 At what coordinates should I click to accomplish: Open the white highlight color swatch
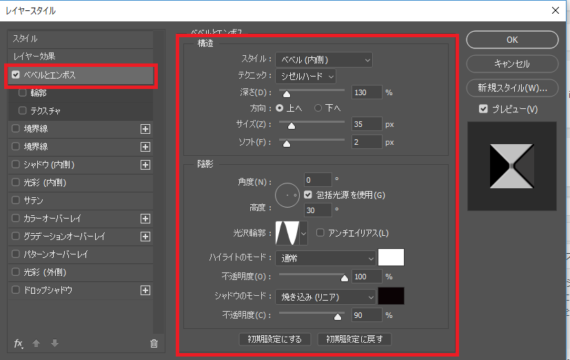point(391,257)
